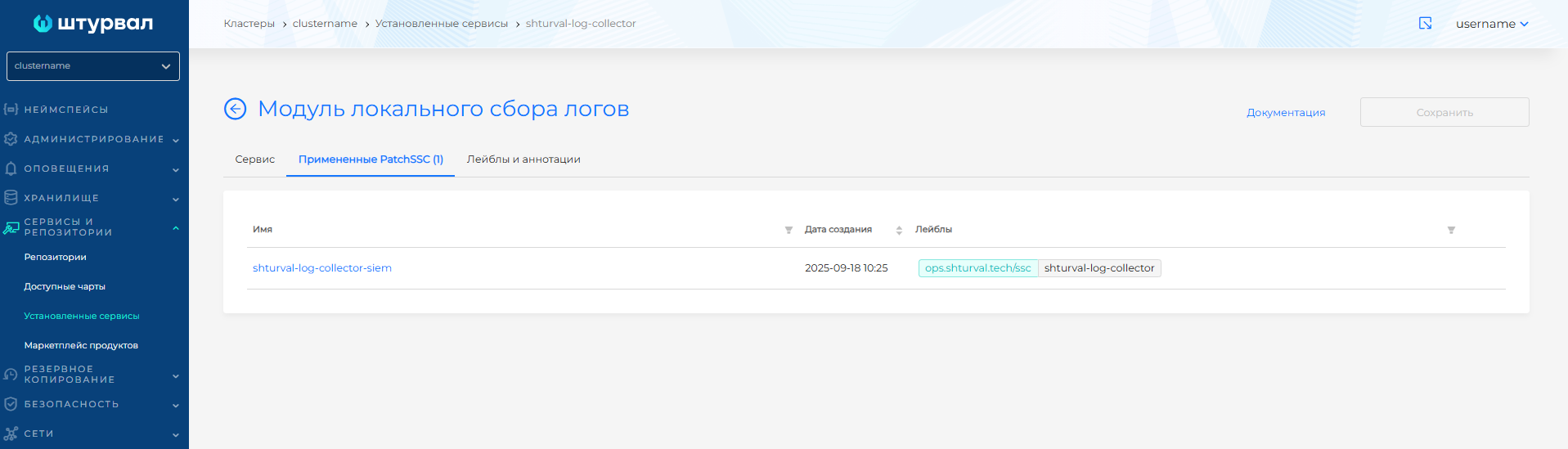Collapse the Сервисы и репозитории section
This screenshot has width=1568, height=449.
(175, 228)
